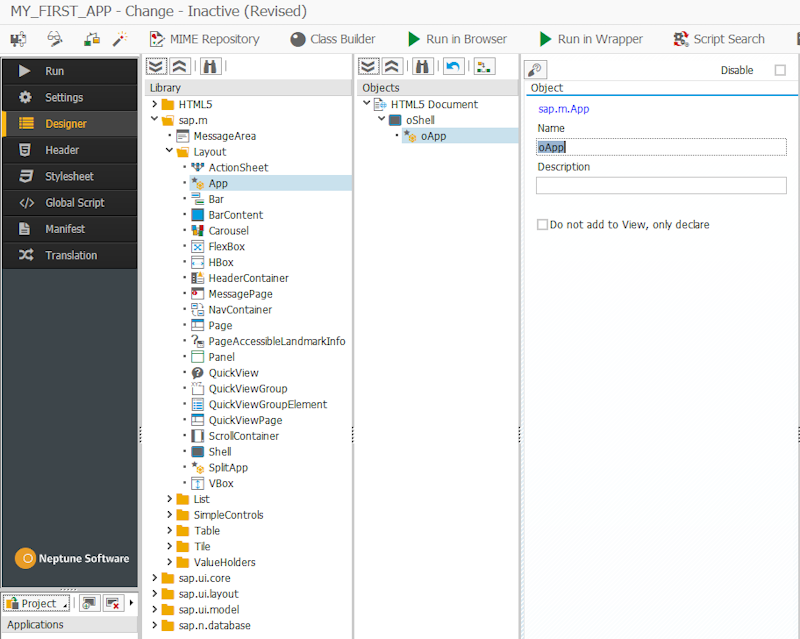
Task: Expand the ValueHolders folder
Action: click(x=169, y=562)
